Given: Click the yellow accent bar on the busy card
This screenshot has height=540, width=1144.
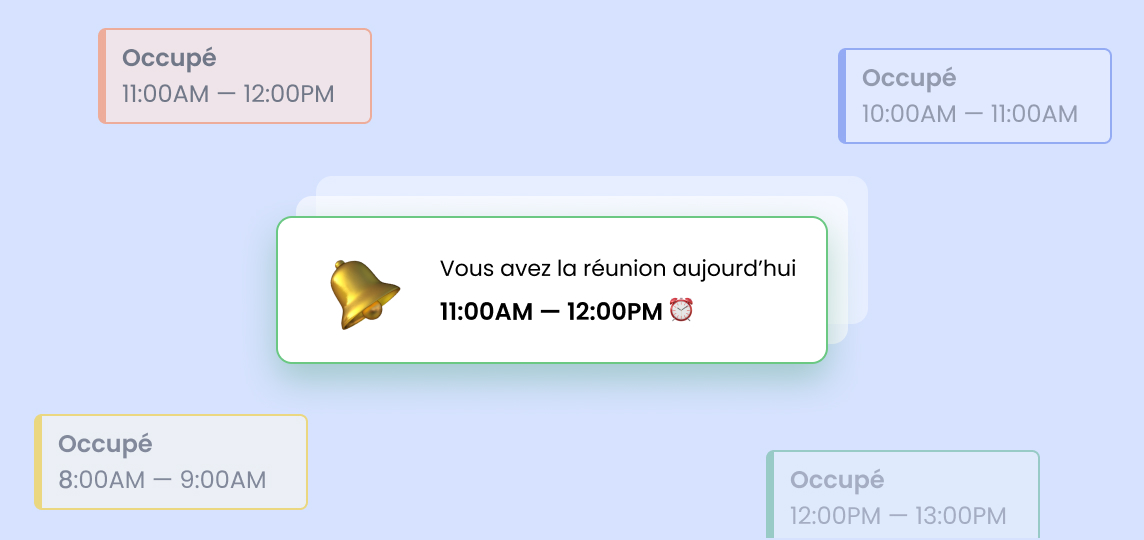Looking at the screenshot, I should [38, 462].
